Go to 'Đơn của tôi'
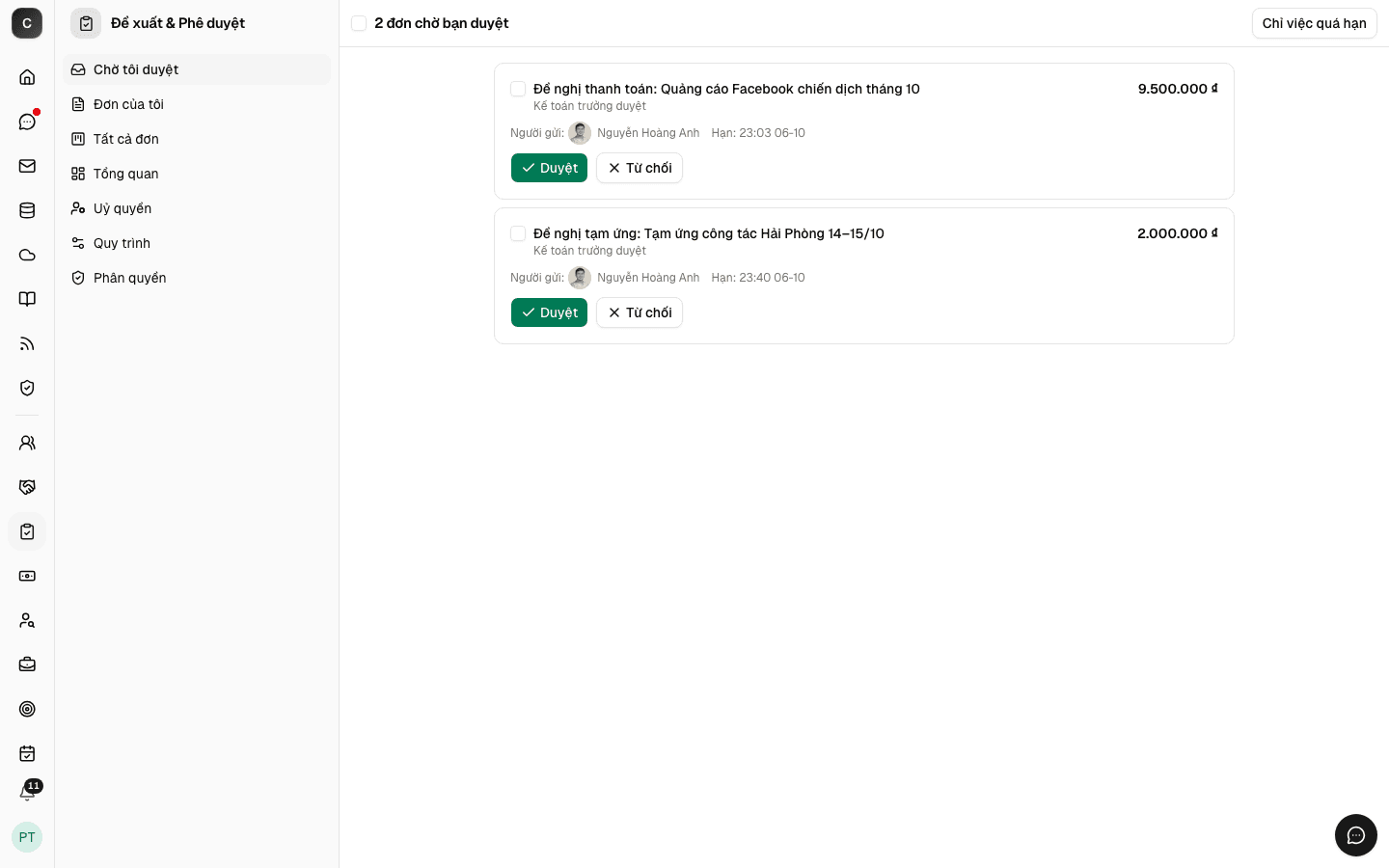The image size is (1389, 868). 197,104
